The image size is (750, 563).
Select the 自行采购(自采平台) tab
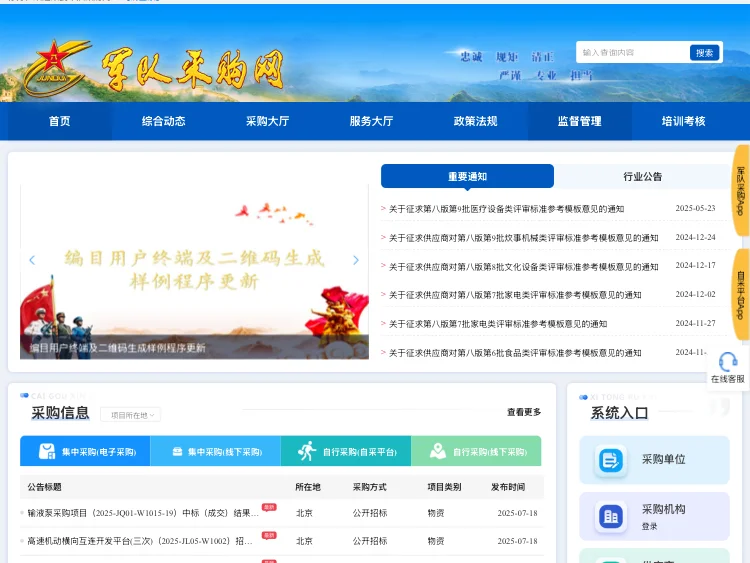coord(346,451)
